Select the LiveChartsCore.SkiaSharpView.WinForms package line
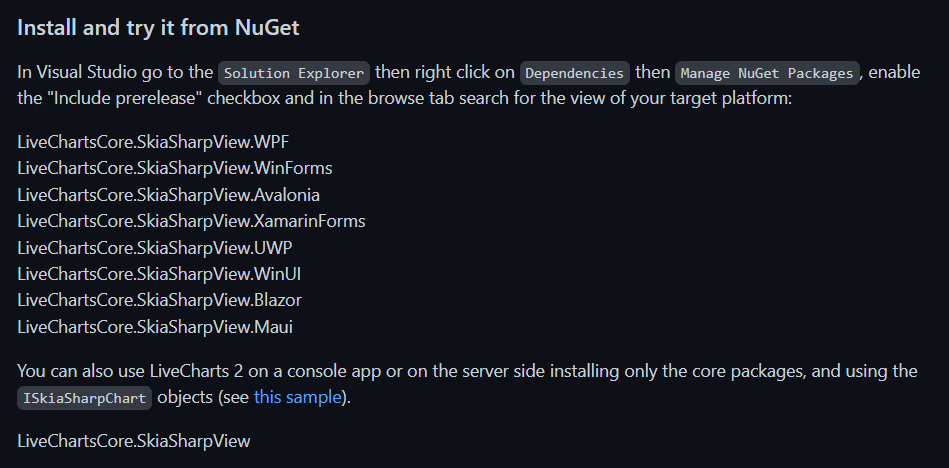This screenshot has height=468, width=949. pos(174,168)
